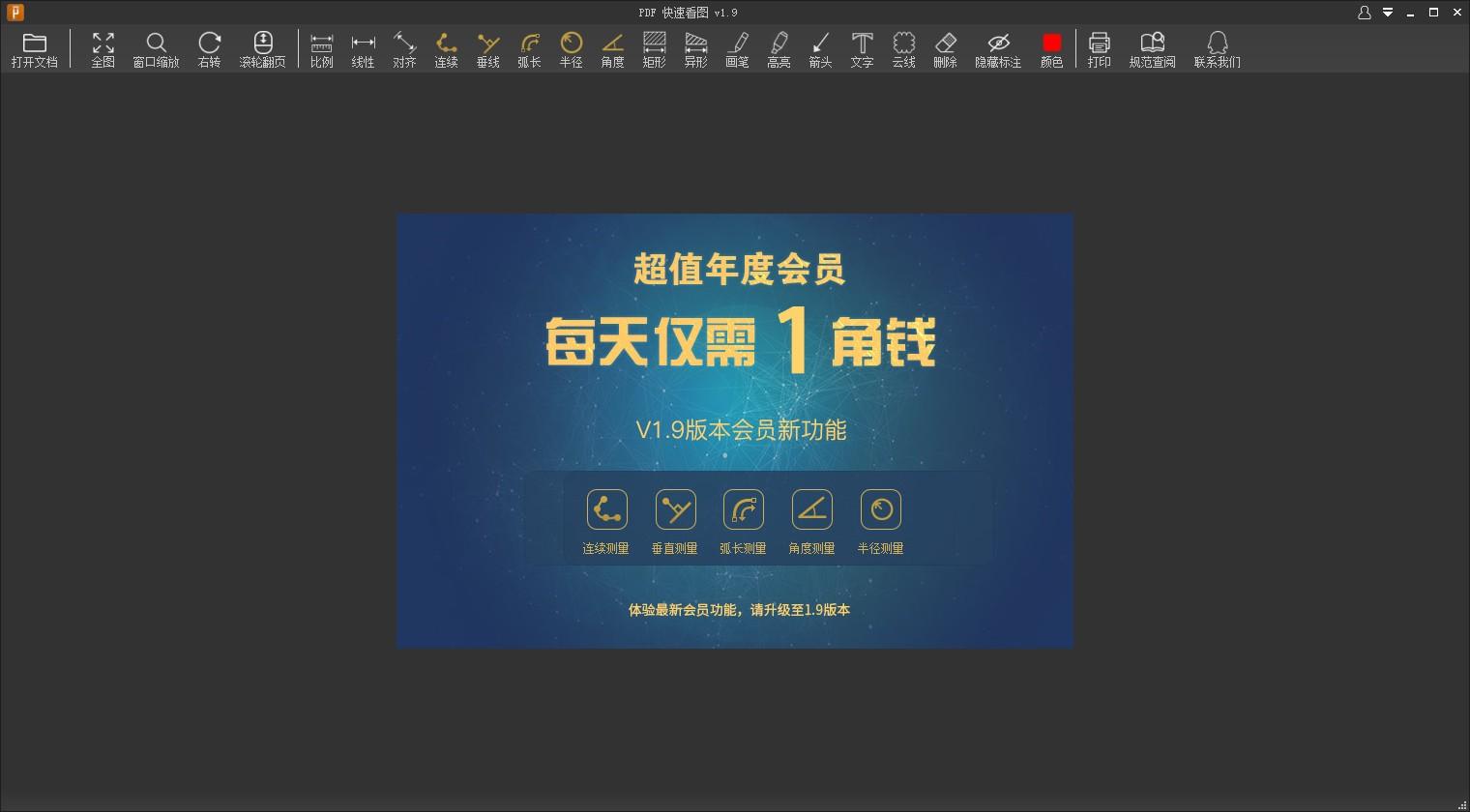Select the 异形 irregular area tool
The width and height of the screenshot is (1470, 812).
point(695,50)
